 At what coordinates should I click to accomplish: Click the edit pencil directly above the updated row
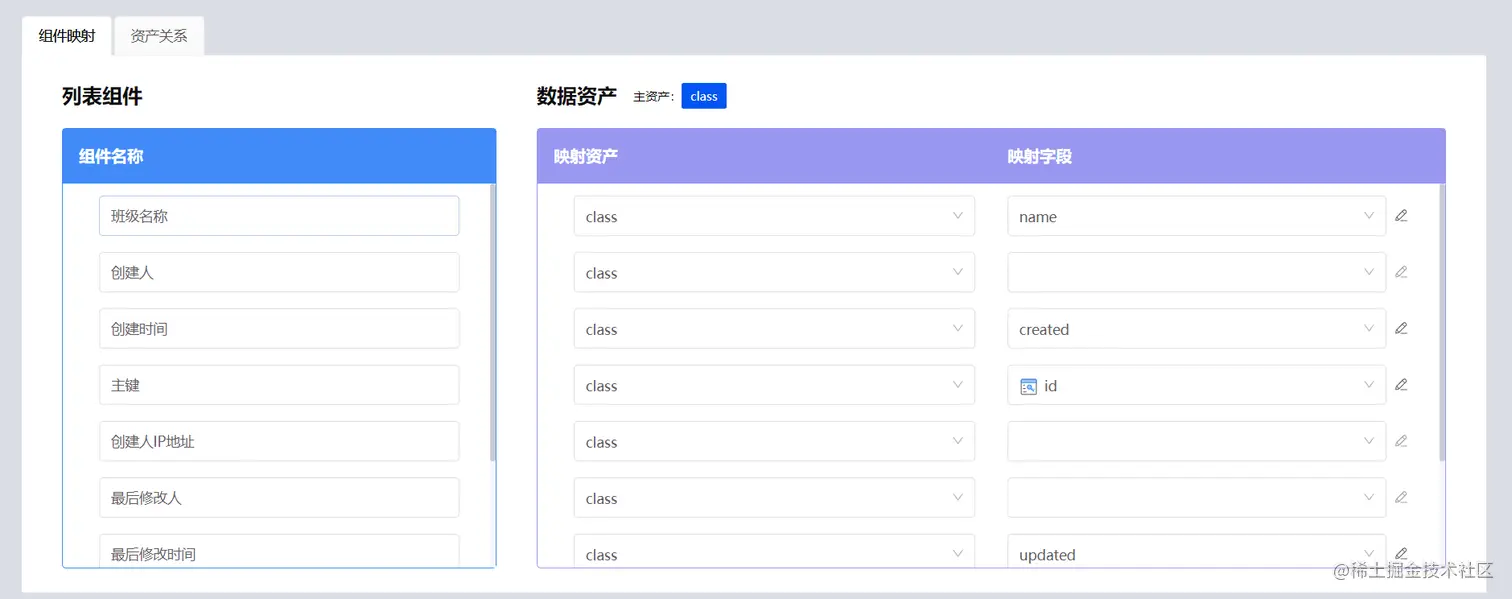(1401, 497)
